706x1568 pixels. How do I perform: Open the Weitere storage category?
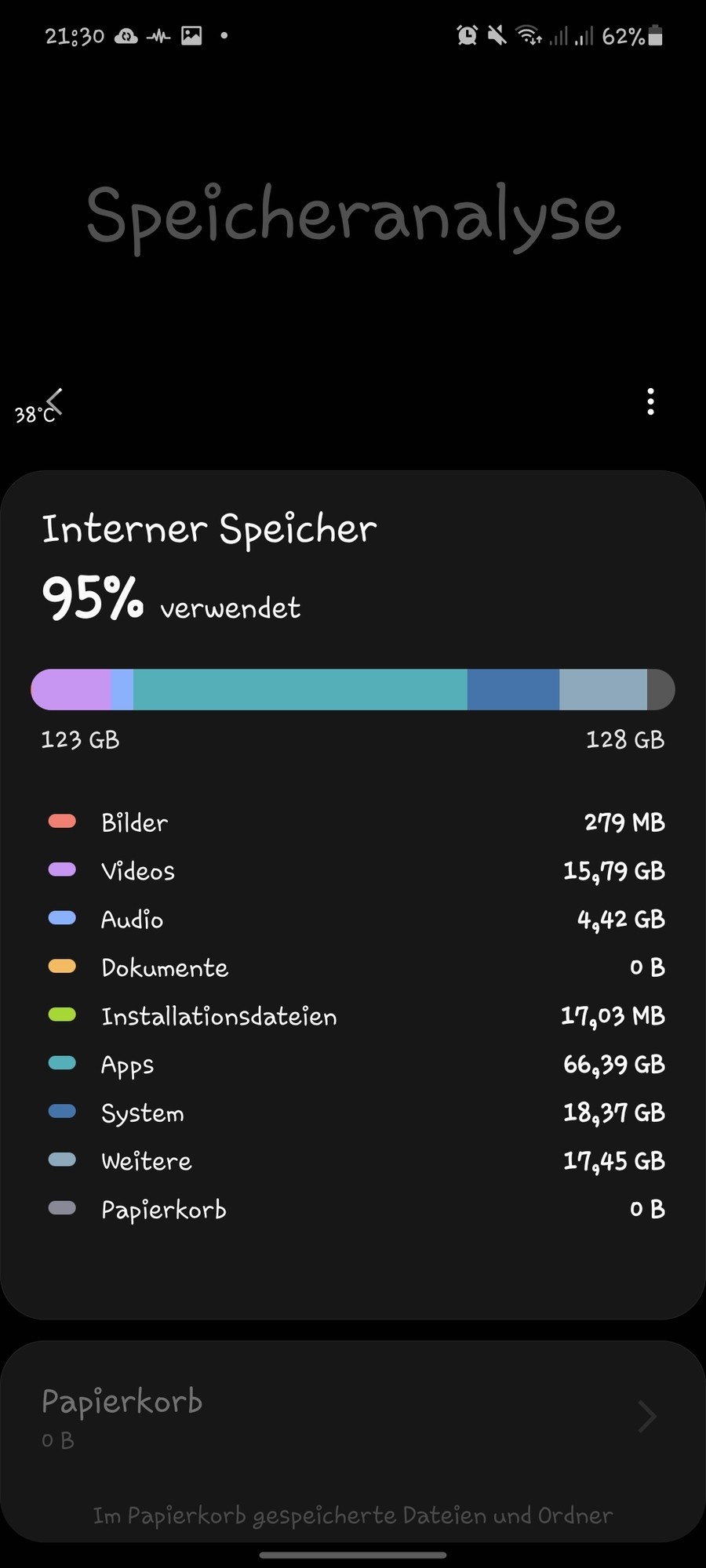pyautogui.click(x=146, y=1160)
